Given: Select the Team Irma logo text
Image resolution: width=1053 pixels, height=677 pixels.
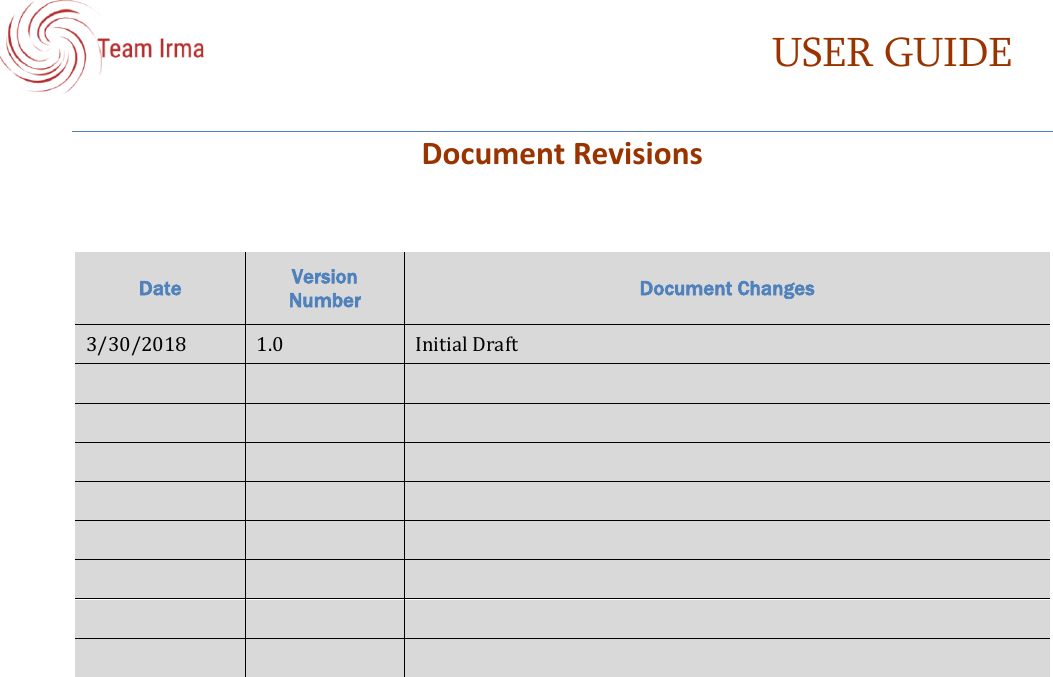Looking at the screenshot, I should 150,47.
